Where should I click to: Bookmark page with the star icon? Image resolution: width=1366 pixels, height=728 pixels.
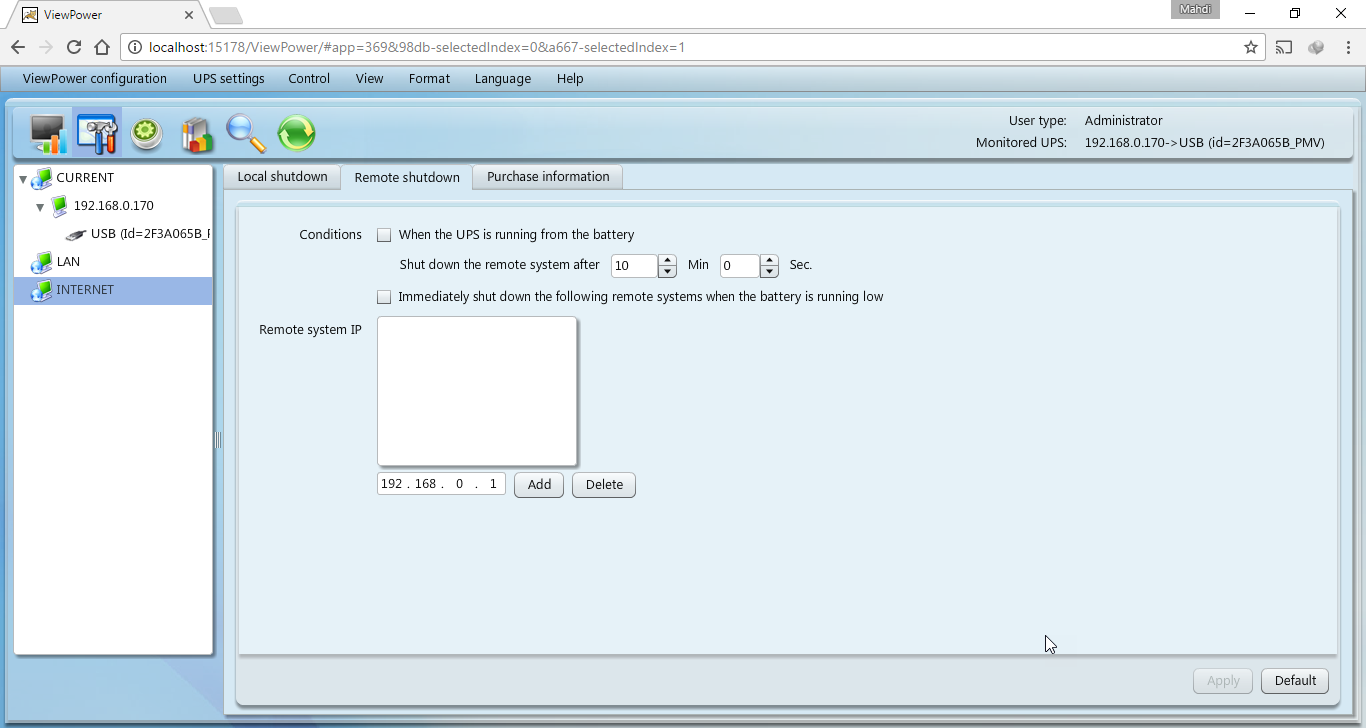(1250, 47)
